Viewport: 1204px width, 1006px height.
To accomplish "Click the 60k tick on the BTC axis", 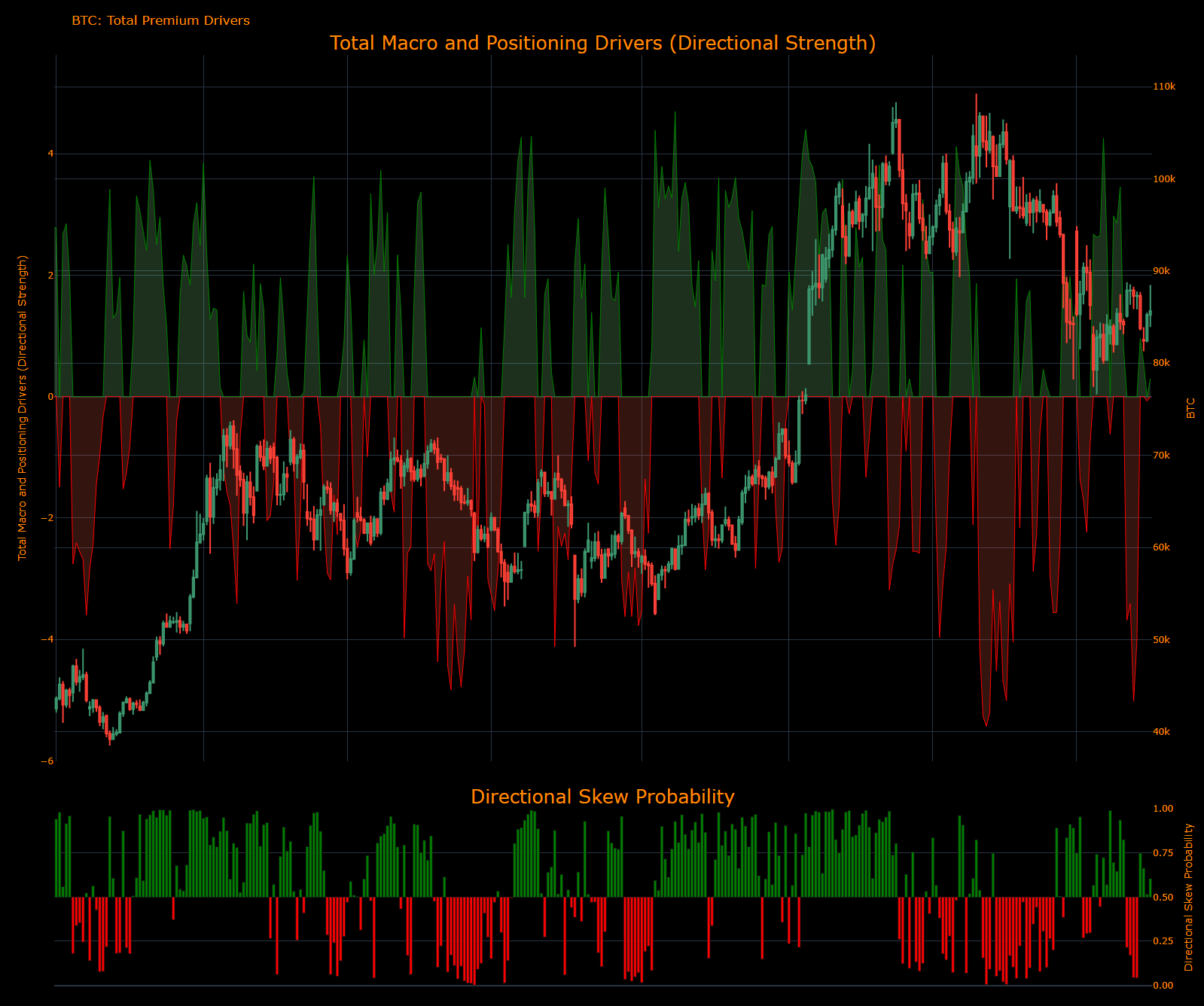I will pyautogui.click(x=1162, y=547).
